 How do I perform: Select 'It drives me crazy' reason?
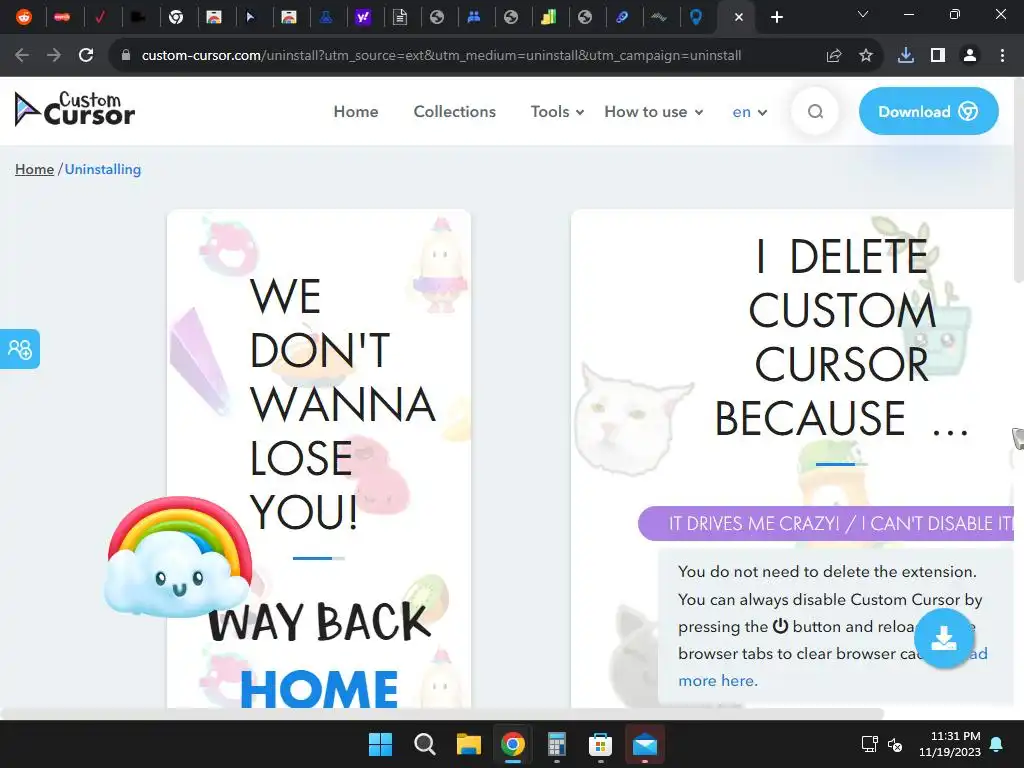pos(826,523)
